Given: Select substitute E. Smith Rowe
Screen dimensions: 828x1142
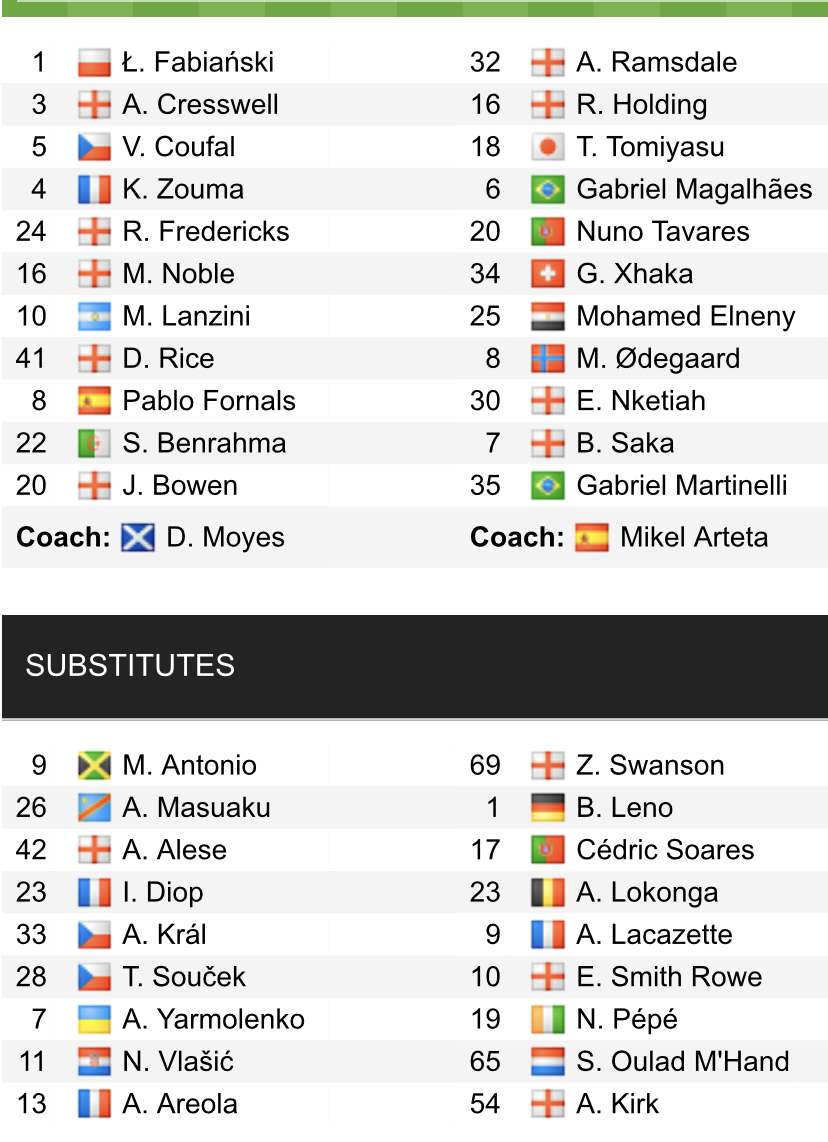Looking at the screenshot, I should pos(669,977).
